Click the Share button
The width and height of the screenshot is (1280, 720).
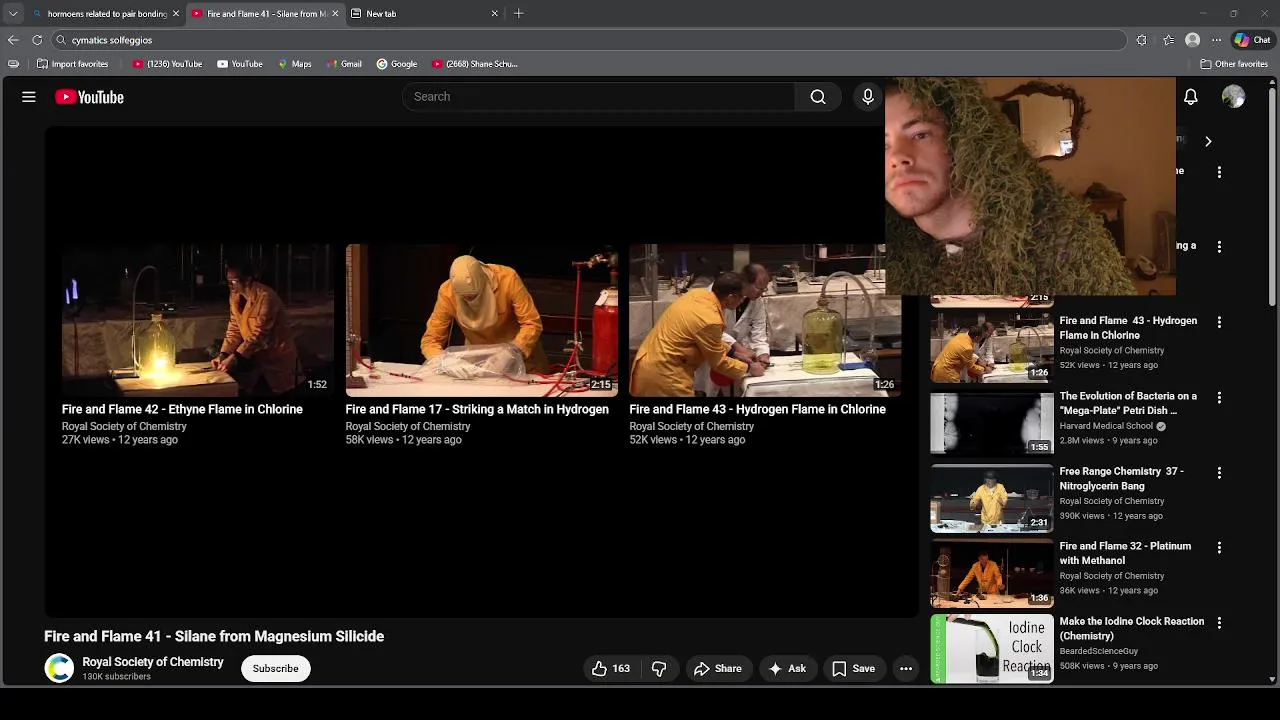(x=718, y=668)
